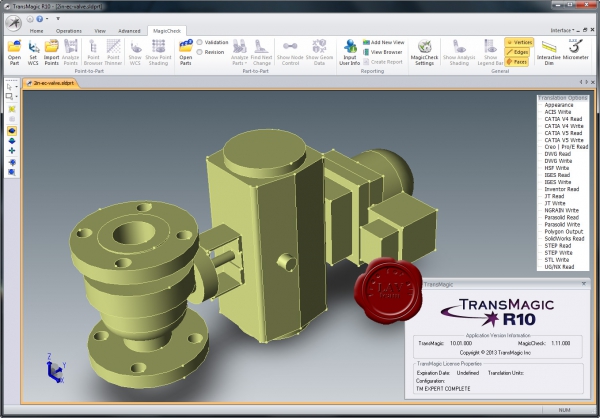The height and width of the screenshot is (418, 600).
Task: Open the TransMagic application orb menu
Action: click(x=13, y=23)
